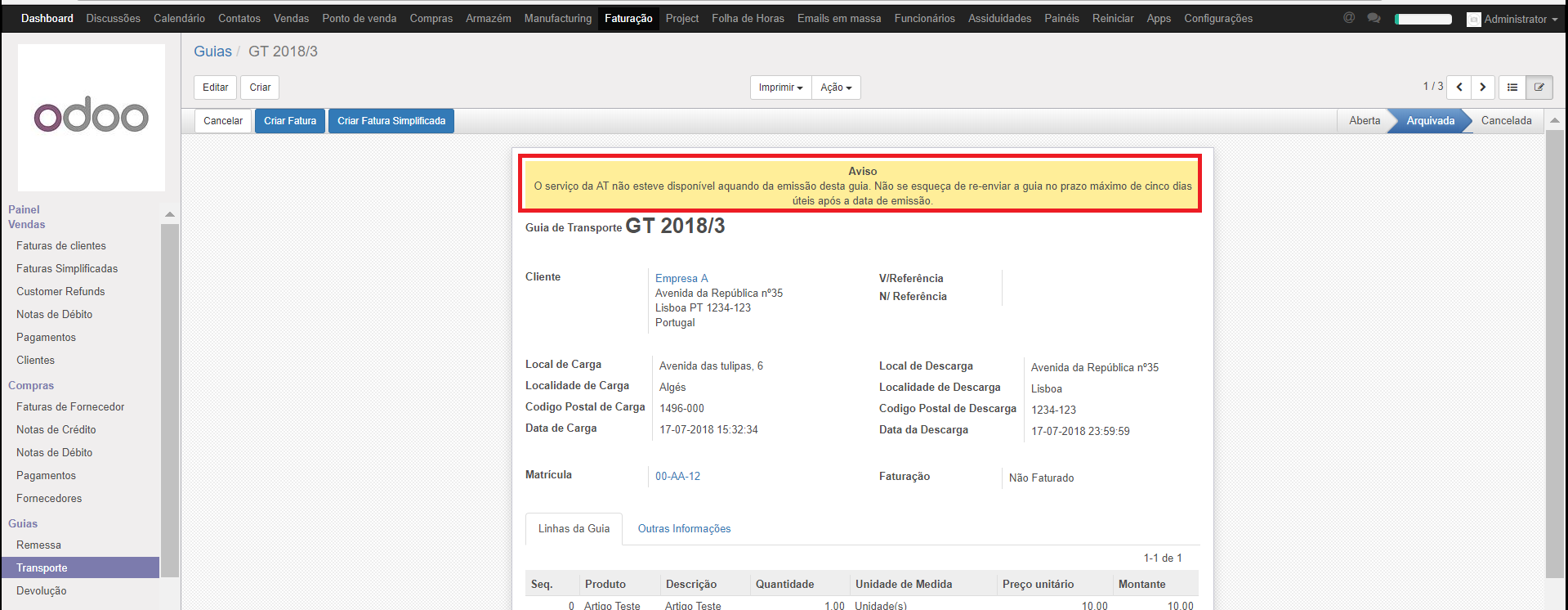Viewport: 1568px width, 610px height.
Task: Select Remessa in the Guias sidebar
Action: (x=38, y=545)
